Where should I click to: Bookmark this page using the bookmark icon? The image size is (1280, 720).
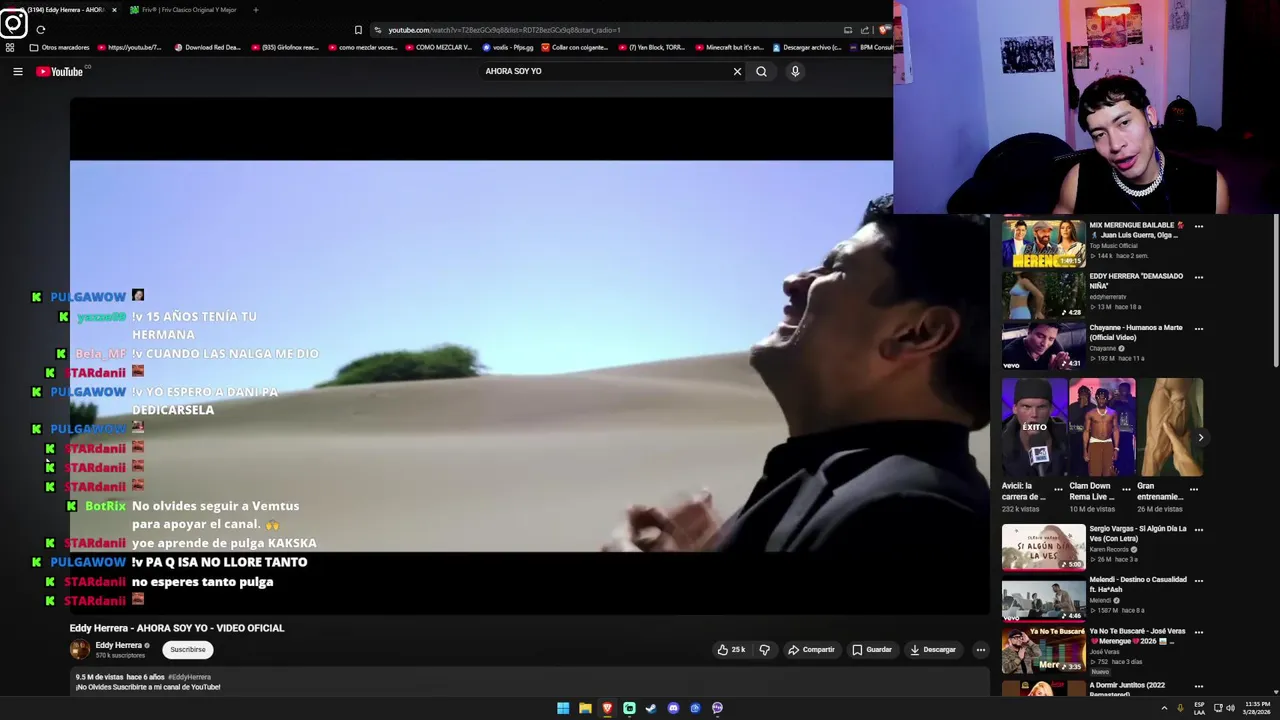pos(358,30)
